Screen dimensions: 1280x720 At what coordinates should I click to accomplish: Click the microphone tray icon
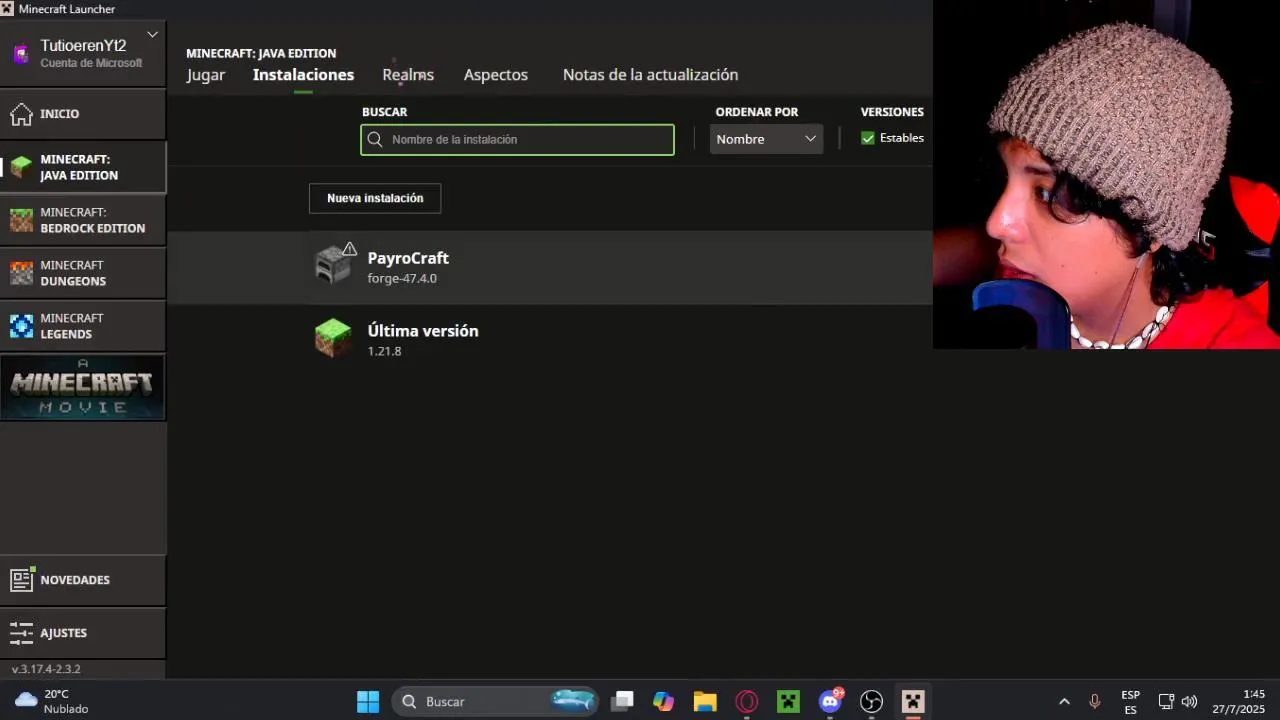tap(1094, 702)
